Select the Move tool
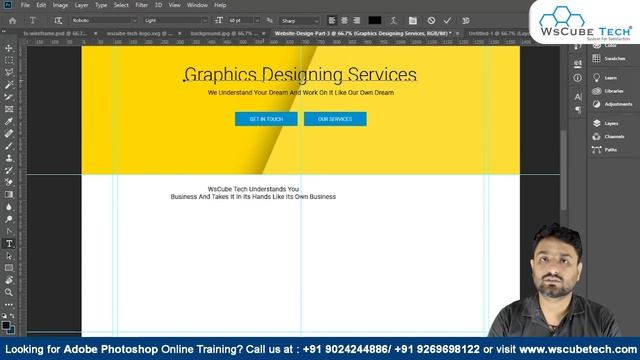The image size is (640, 360). click(9, 48)
